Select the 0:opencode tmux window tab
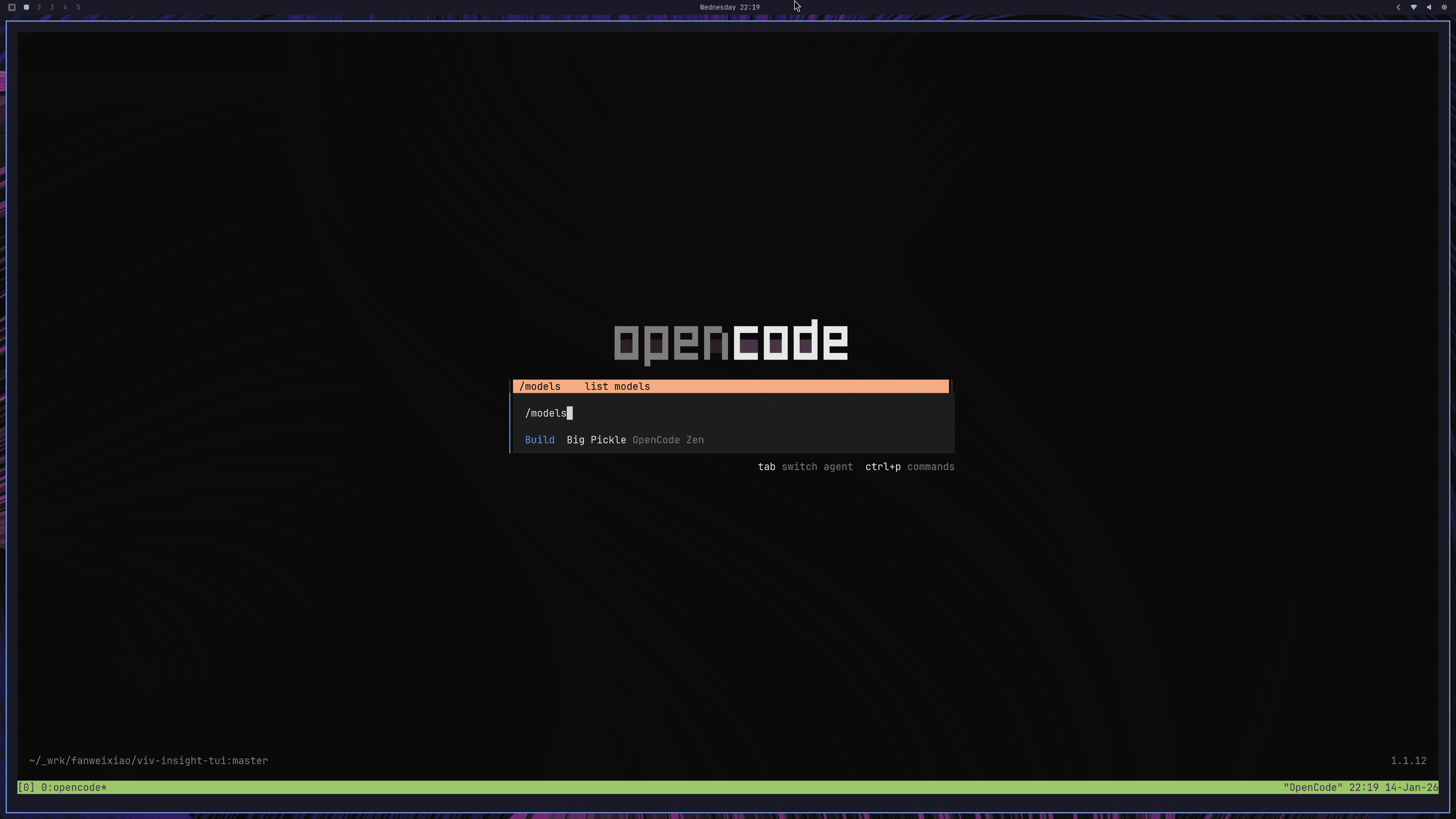1456x819 pixels. pyautogui.click(x=74, y=788)
